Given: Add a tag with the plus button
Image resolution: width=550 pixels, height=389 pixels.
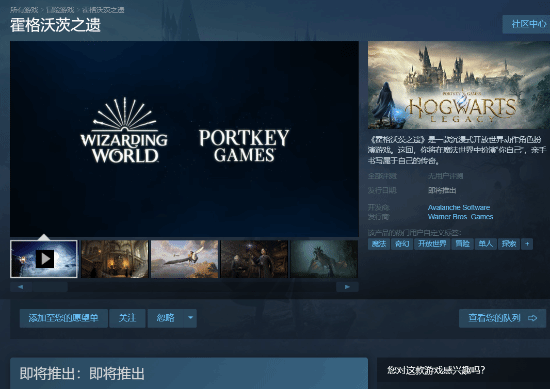Looking at the screenshot, I should coord(527,244).
